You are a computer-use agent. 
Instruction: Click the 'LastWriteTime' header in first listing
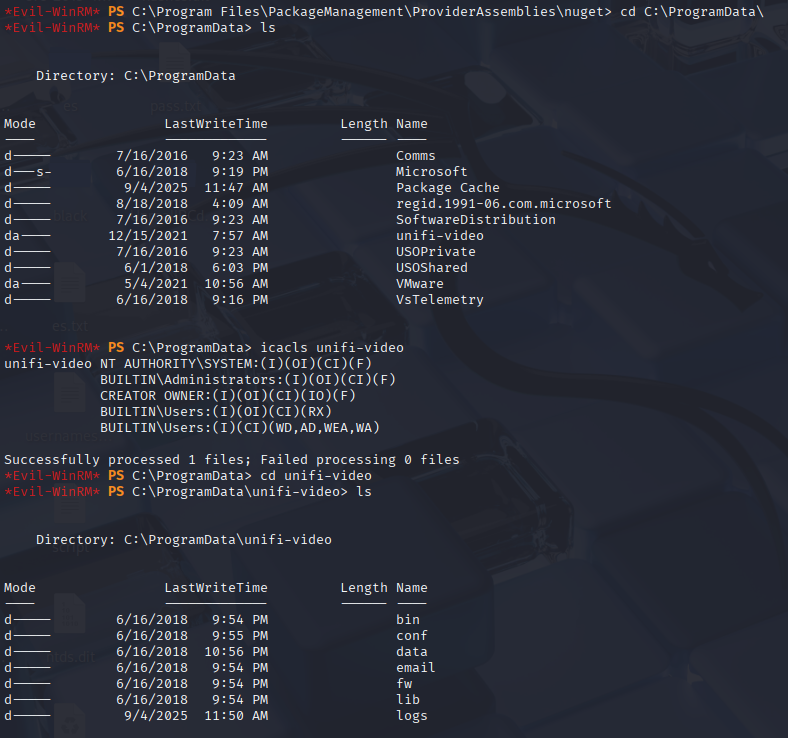[x=216, y=124]
